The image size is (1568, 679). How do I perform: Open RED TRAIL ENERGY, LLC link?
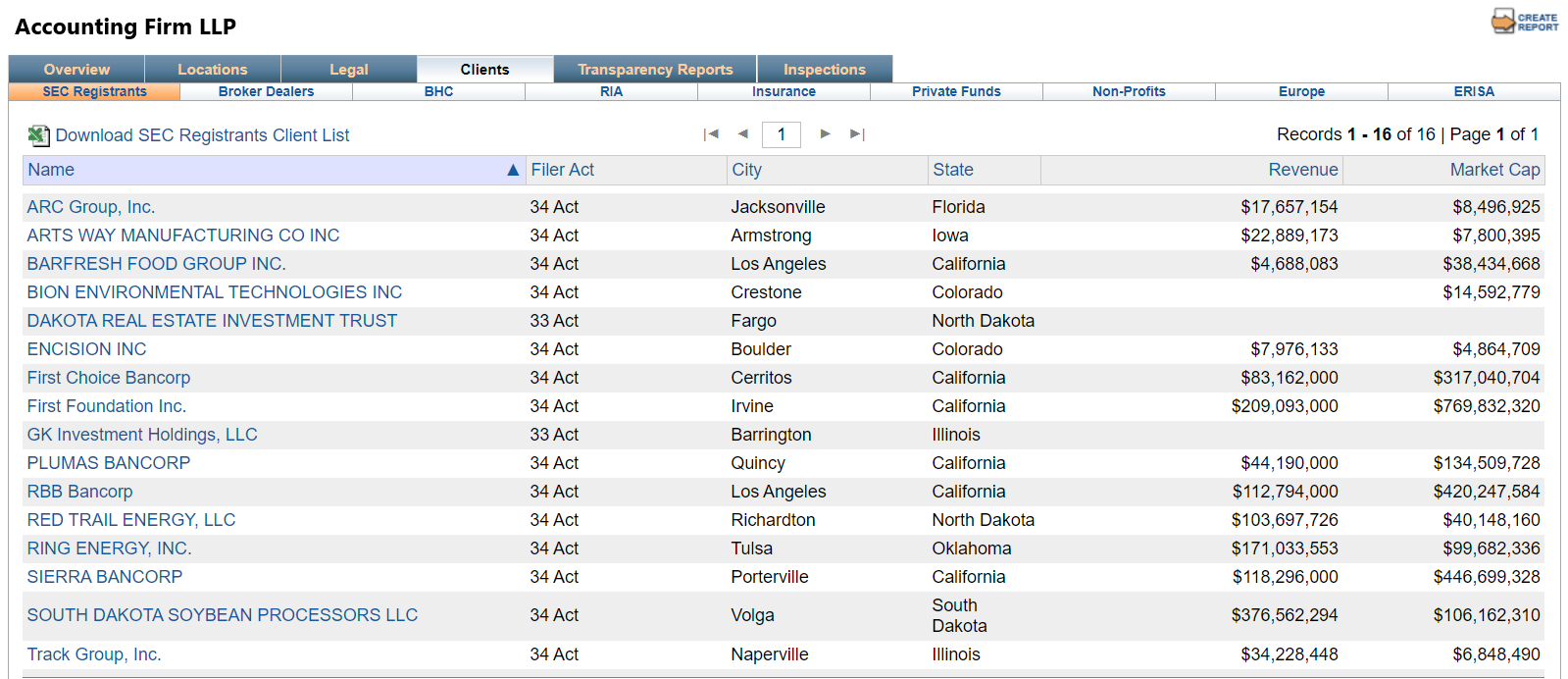131,520
